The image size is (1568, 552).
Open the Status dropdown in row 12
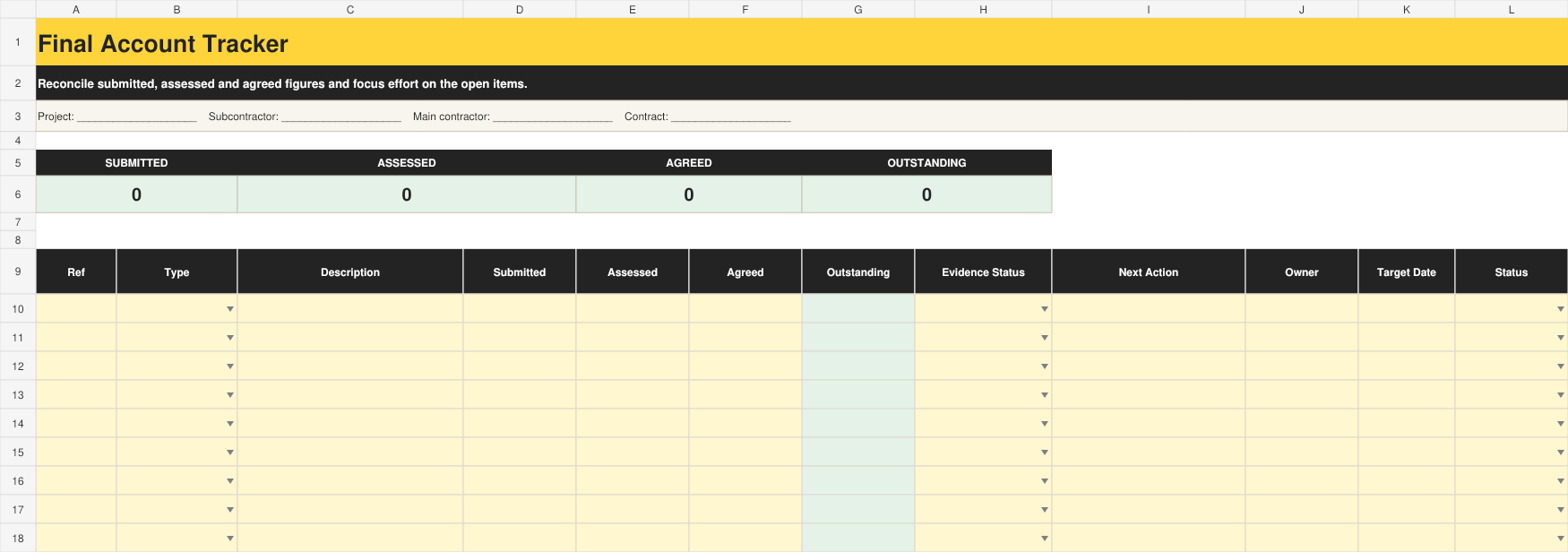[x=1561, y=367]
